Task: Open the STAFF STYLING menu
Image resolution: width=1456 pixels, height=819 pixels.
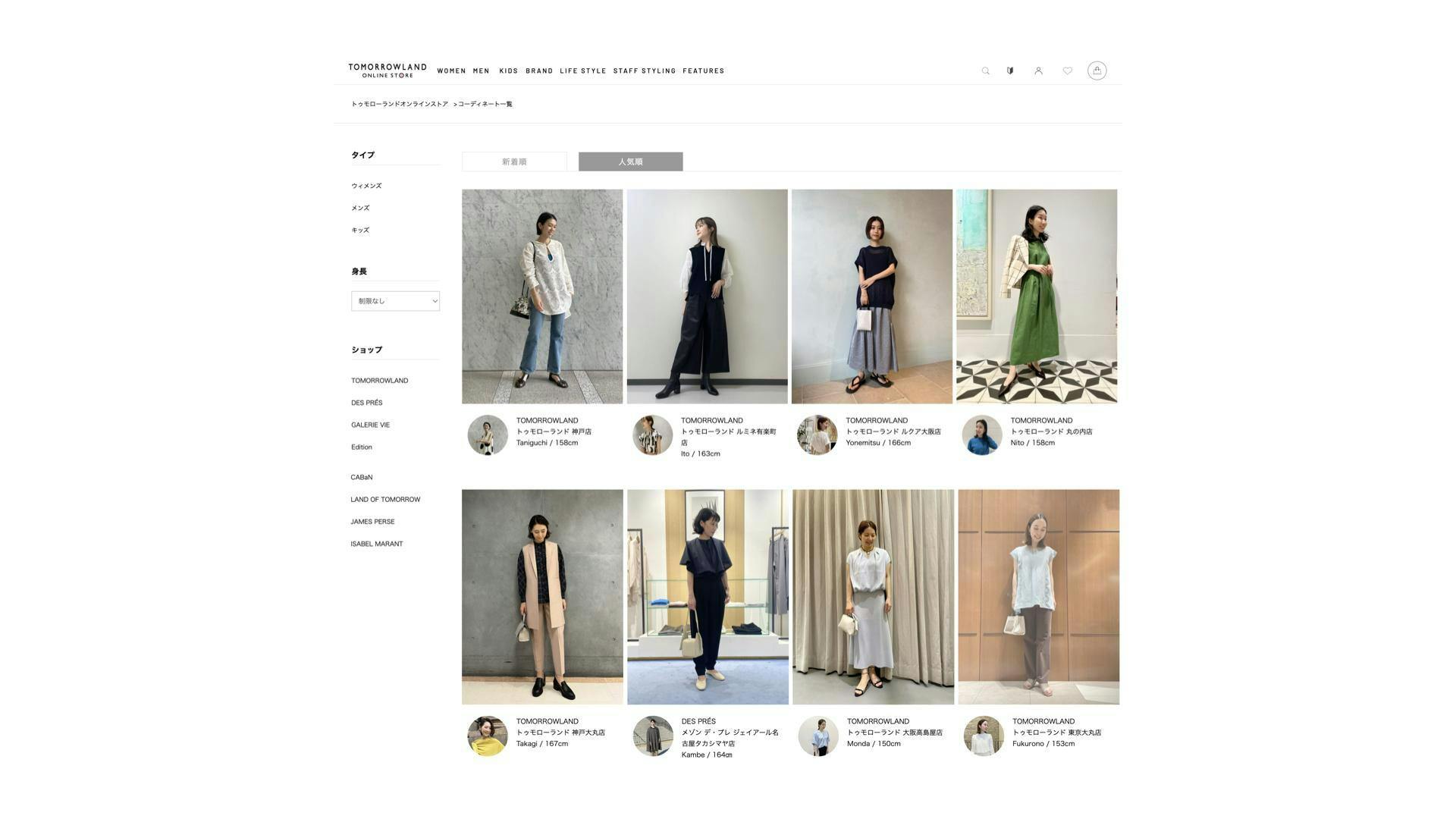Action: 645,71
